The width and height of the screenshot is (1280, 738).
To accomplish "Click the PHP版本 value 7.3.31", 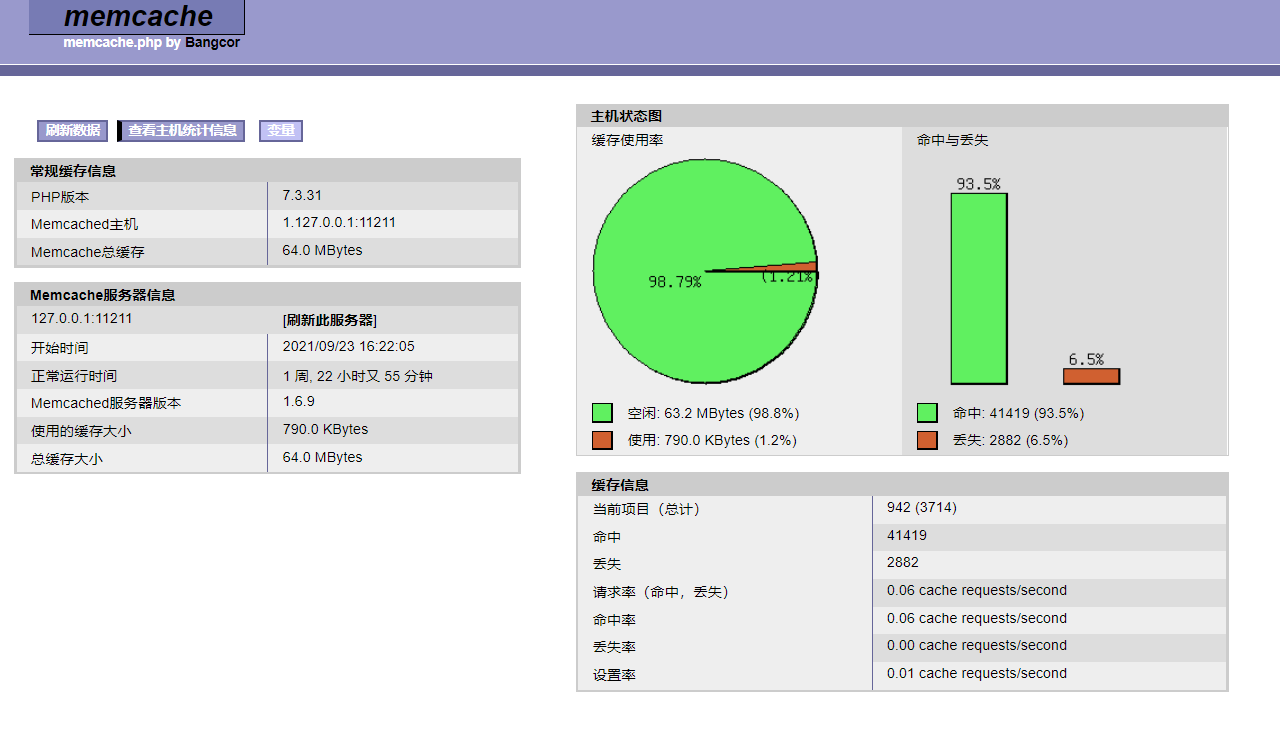I will (302, 195).
